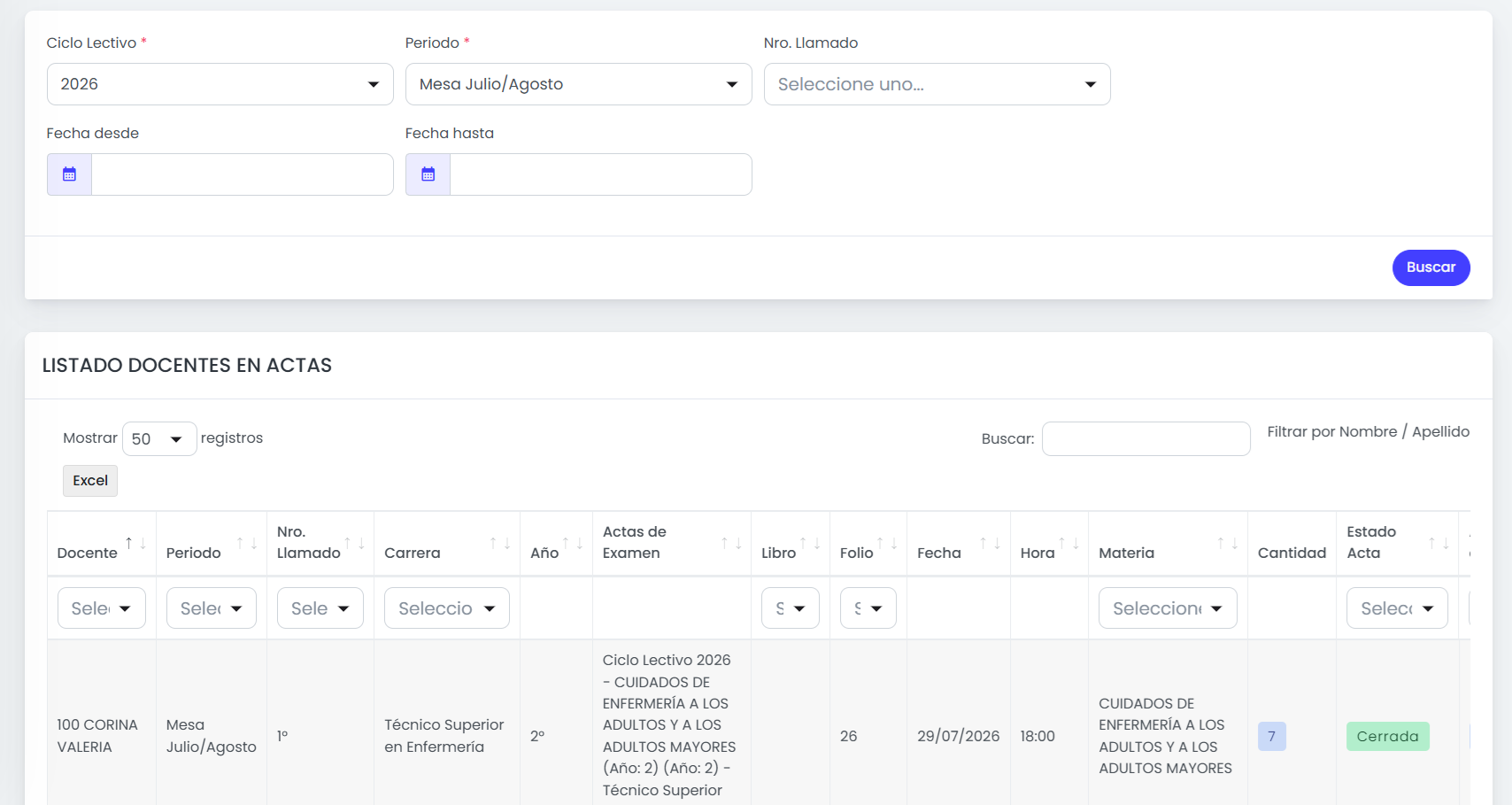Image resolution: width=1512 pixels, height=805 pixels.
Task: Open the Nro. Llamado dropdown
Action: click(937, 84)
